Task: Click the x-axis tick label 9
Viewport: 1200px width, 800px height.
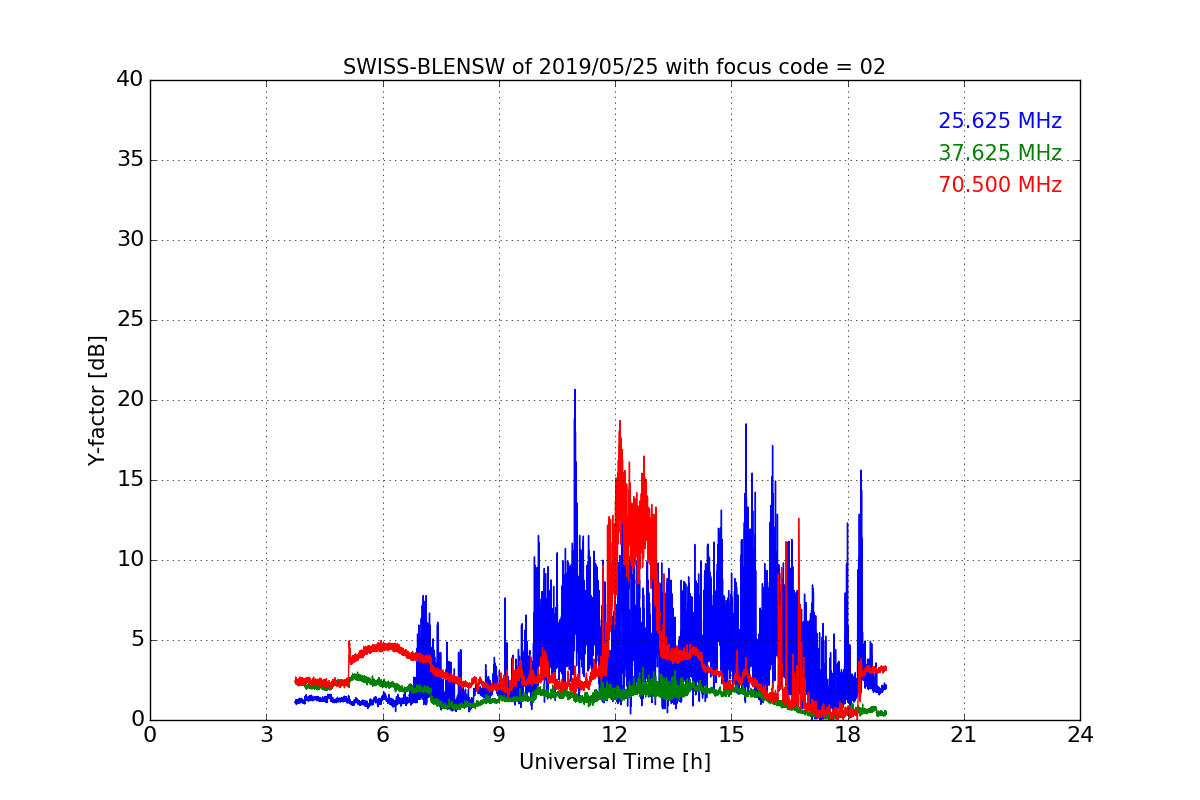Action: pos(498,735)
